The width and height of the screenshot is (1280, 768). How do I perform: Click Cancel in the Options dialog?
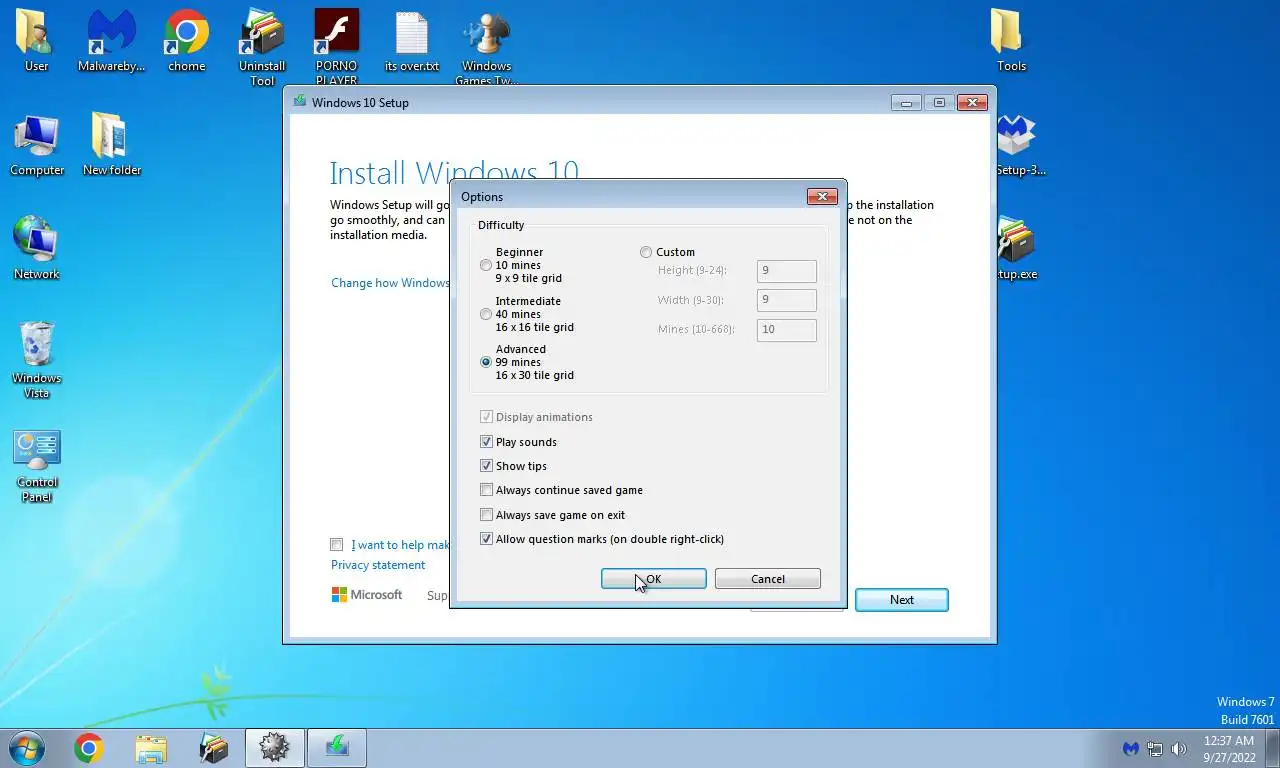click(768, 579)
